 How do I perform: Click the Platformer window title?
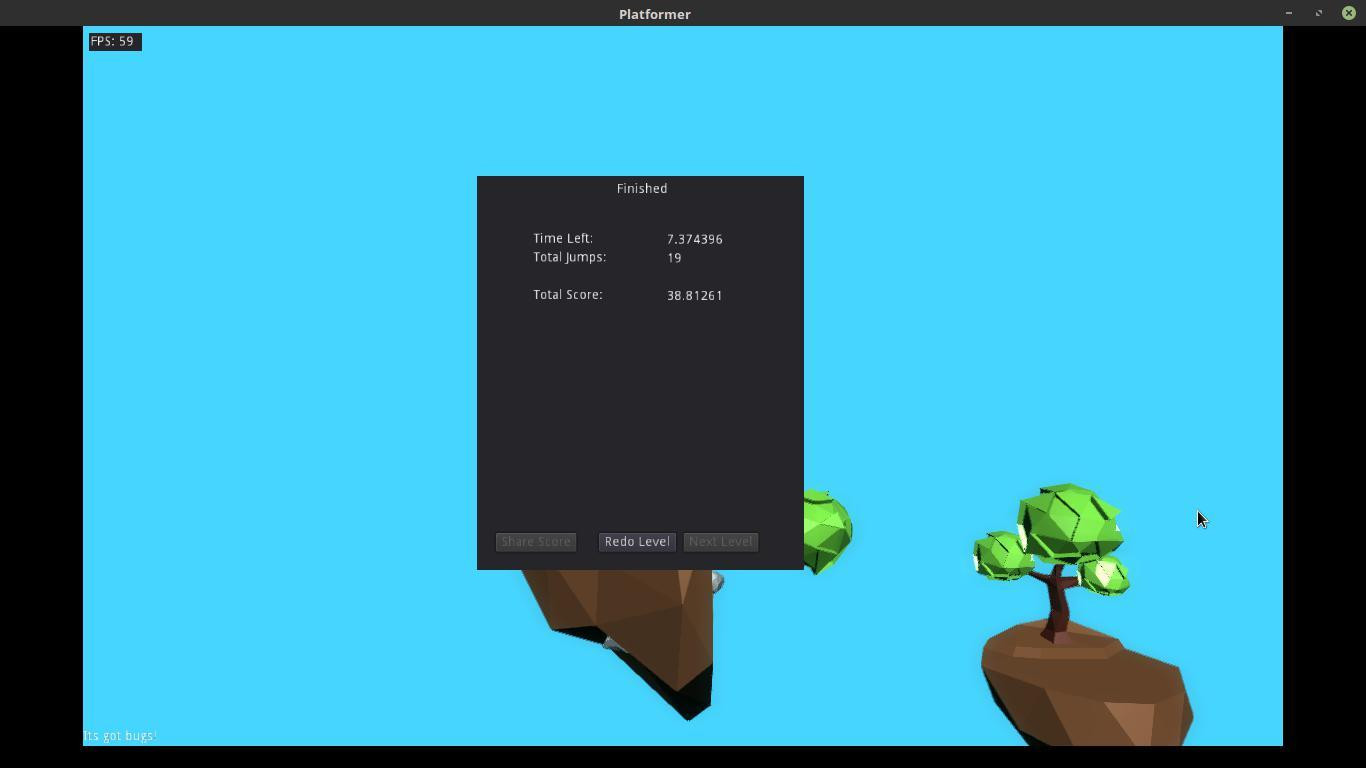pos(655,14)
